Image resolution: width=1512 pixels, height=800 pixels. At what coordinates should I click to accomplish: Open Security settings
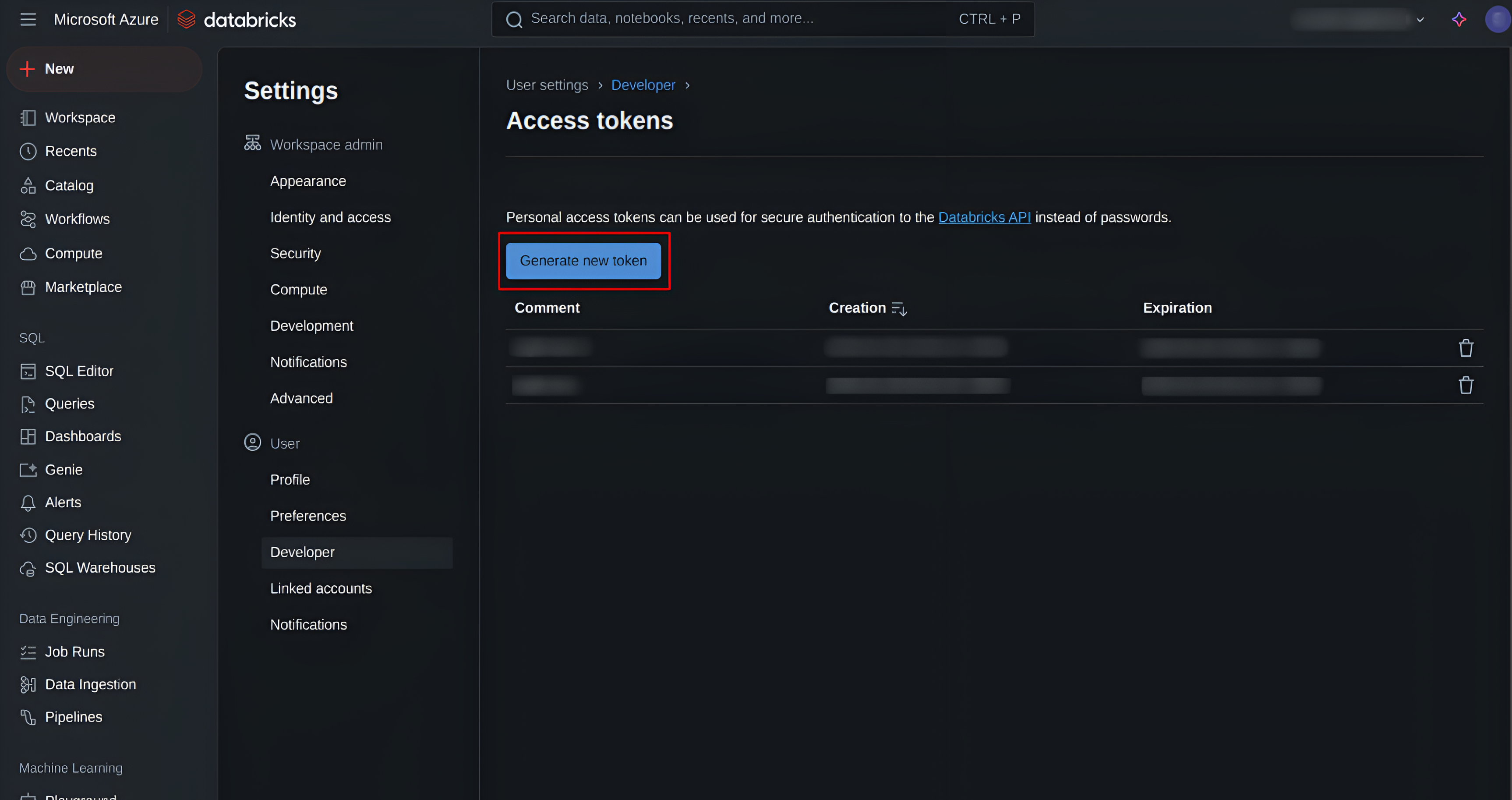pyautogui.click(x=295, y=254)
